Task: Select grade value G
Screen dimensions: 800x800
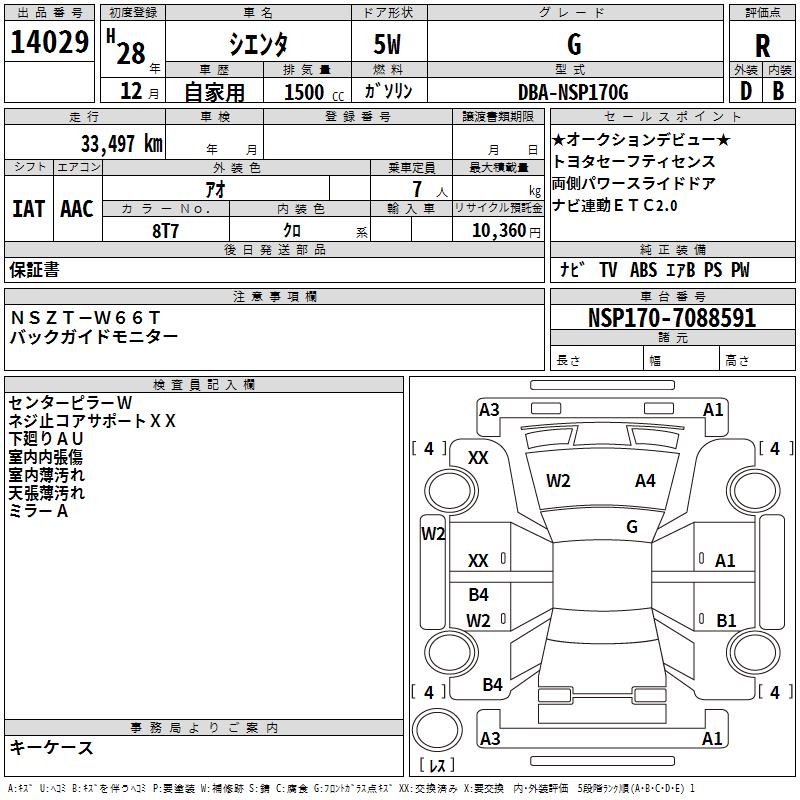Action: click(574, 44)
